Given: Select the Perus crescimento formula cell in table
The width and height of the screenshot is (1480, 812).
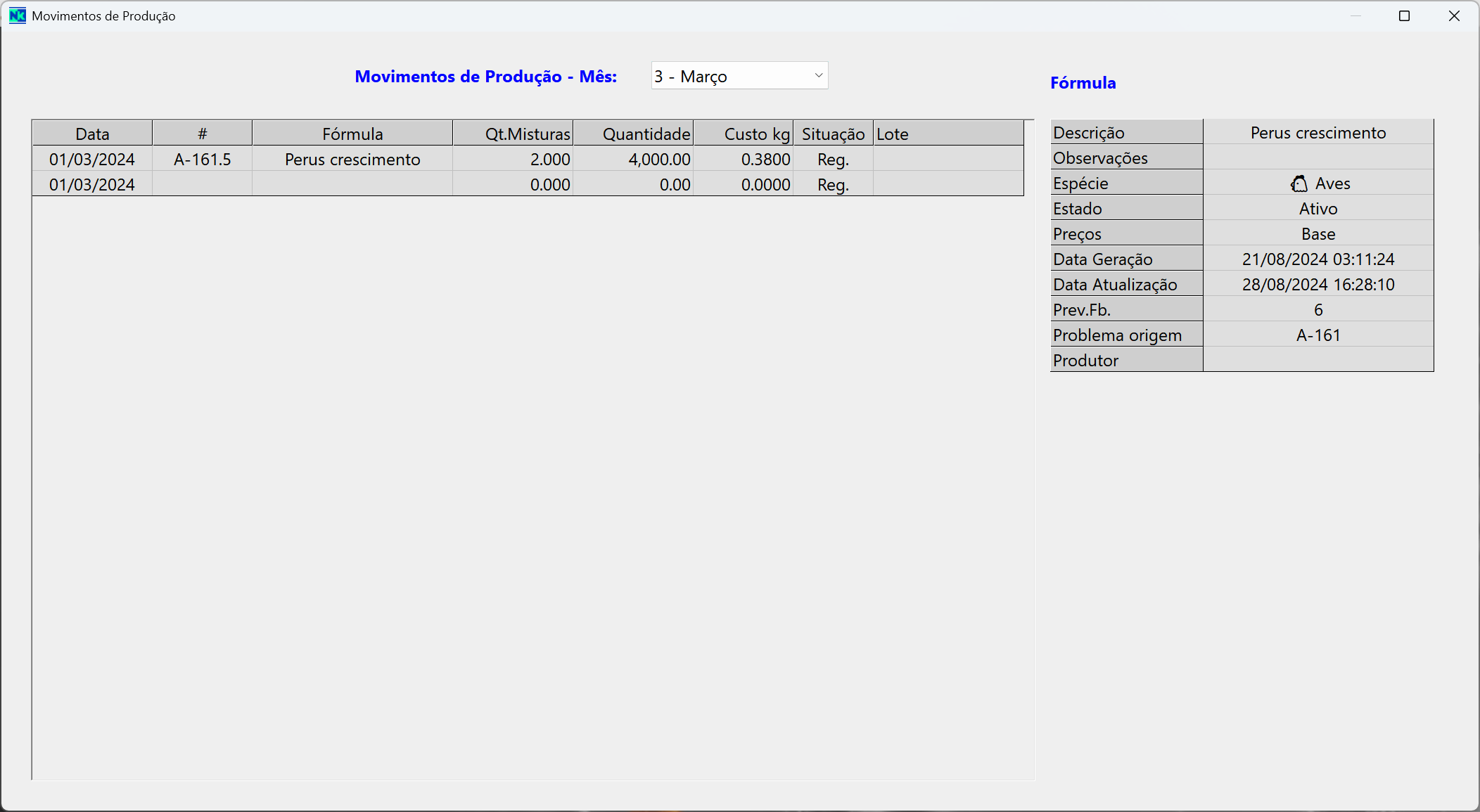Looking at the screenshot, I should click(352, 160).
